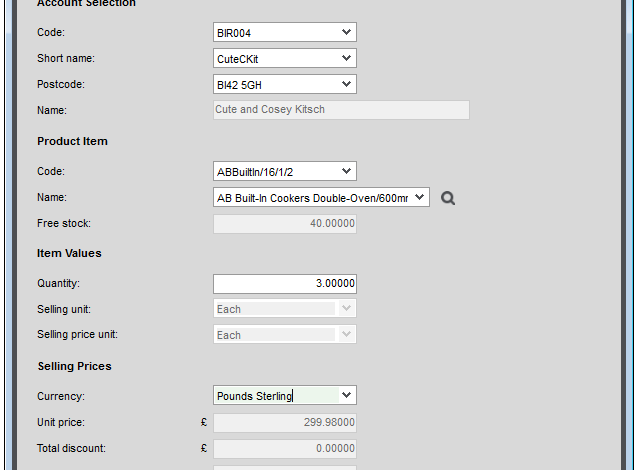Click the Selling price unit Each dropdown

pos(285,334)
